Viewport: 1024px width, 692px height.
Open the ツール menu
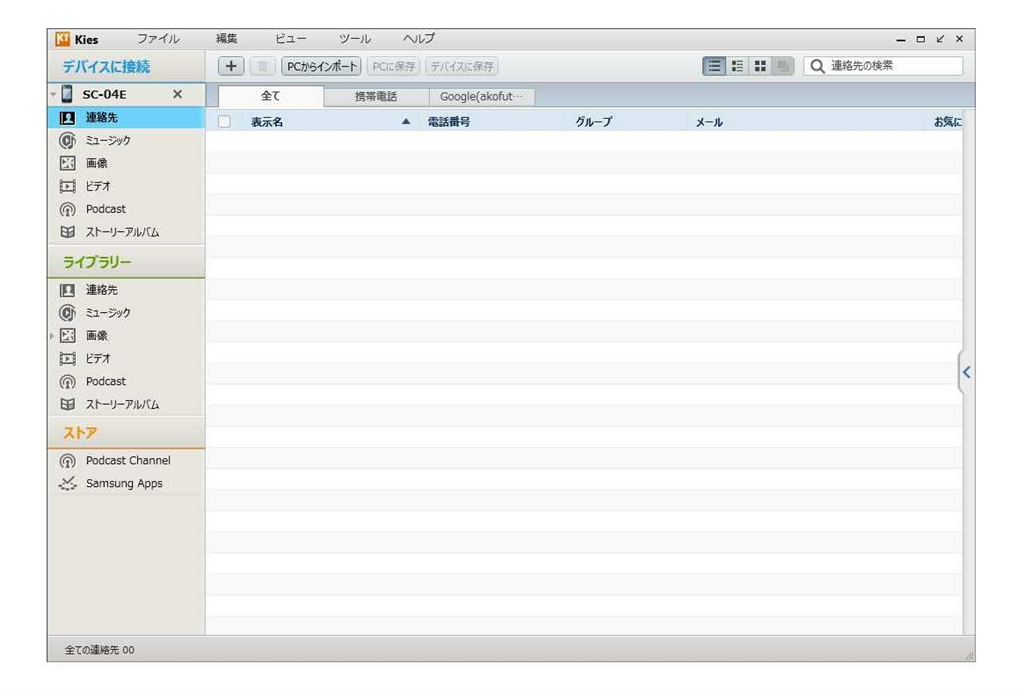pos(355,39)
